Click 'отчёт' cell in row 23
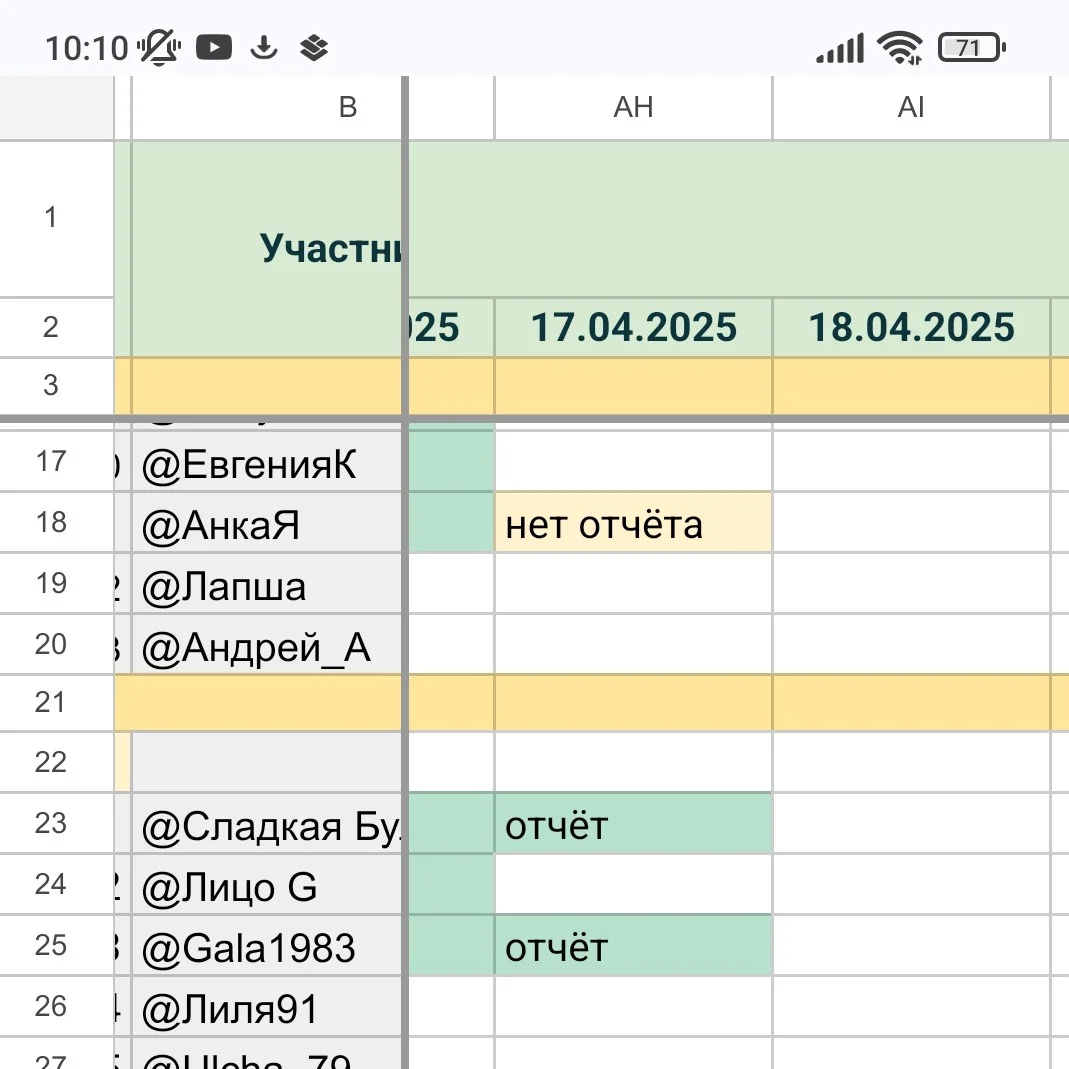The height and width of the screenshot is (1069, 1069). [x=633, y=825]
